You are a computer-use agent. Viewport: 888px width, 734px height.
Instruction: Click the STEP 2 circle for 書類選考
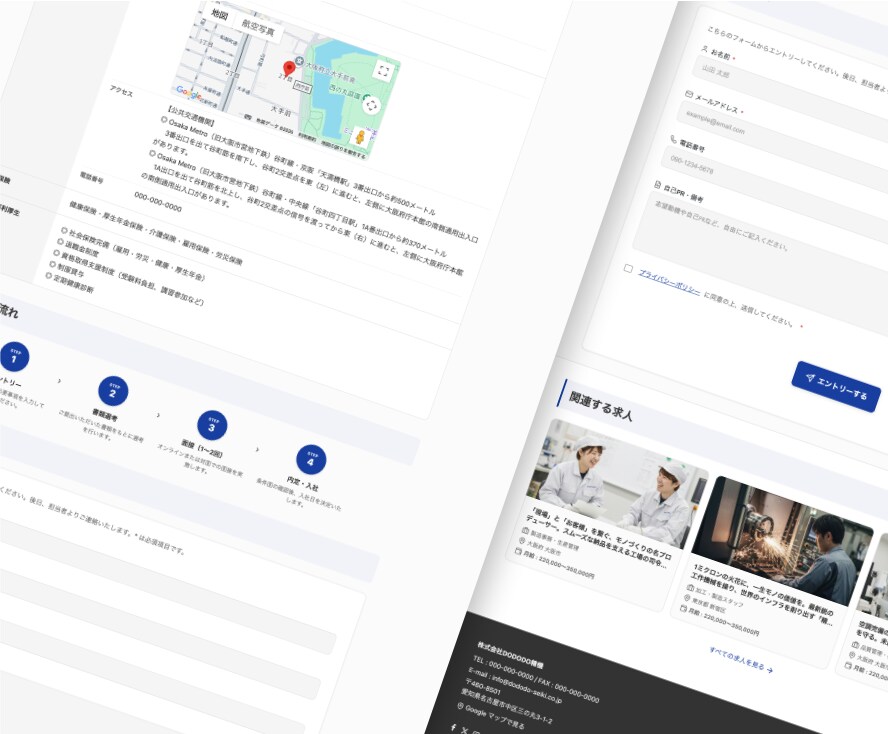tap(113, 391)
